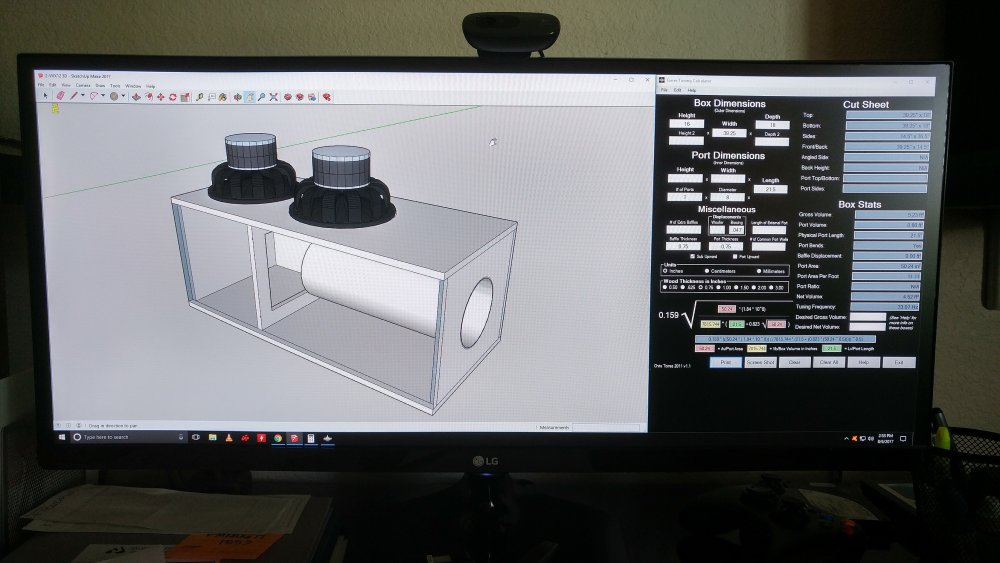
Task: Open the Extension Warehouse icon
Action: [300, 97]
